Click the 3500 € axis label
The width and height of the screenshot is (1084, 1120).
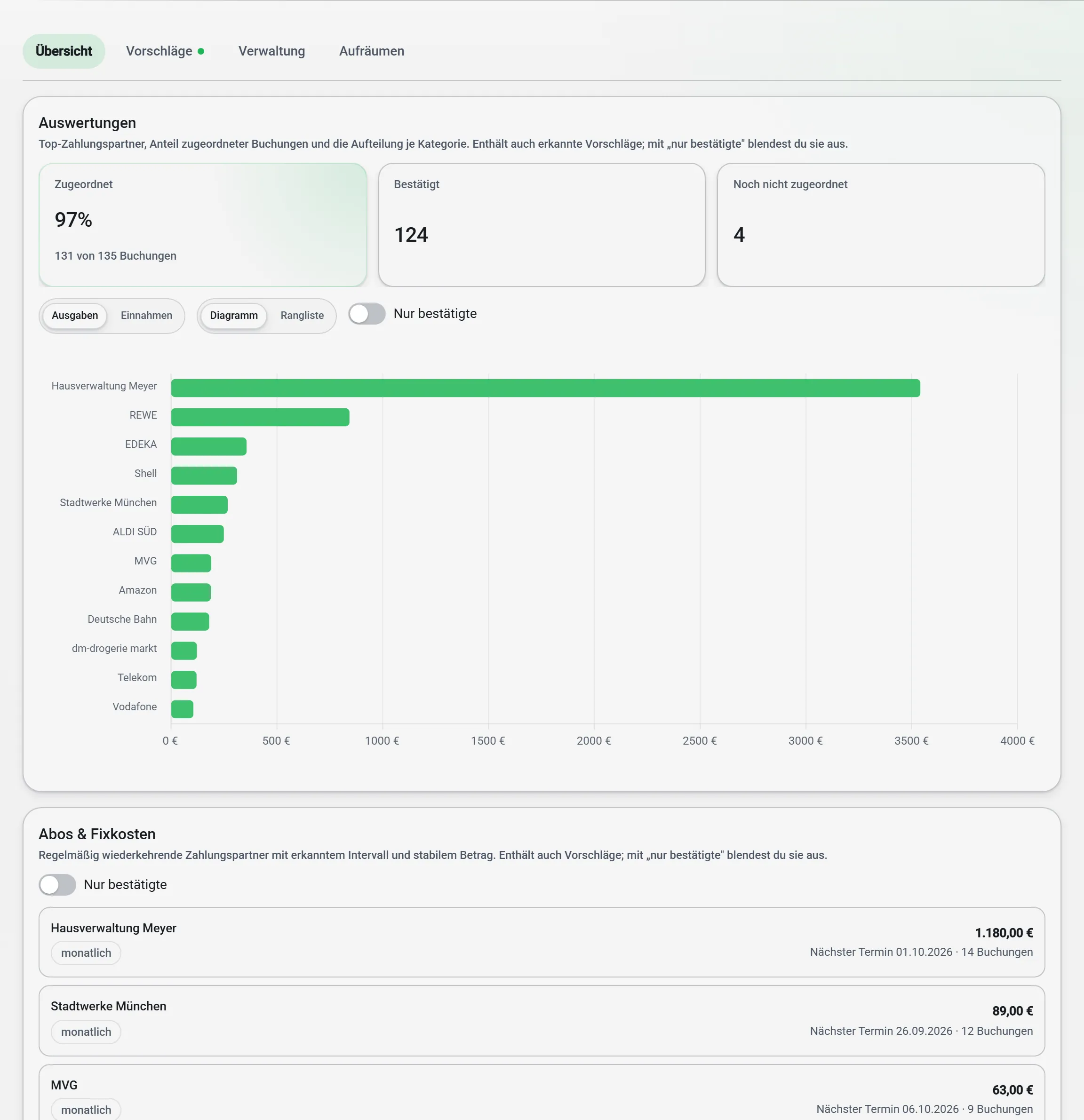point(911,740)
